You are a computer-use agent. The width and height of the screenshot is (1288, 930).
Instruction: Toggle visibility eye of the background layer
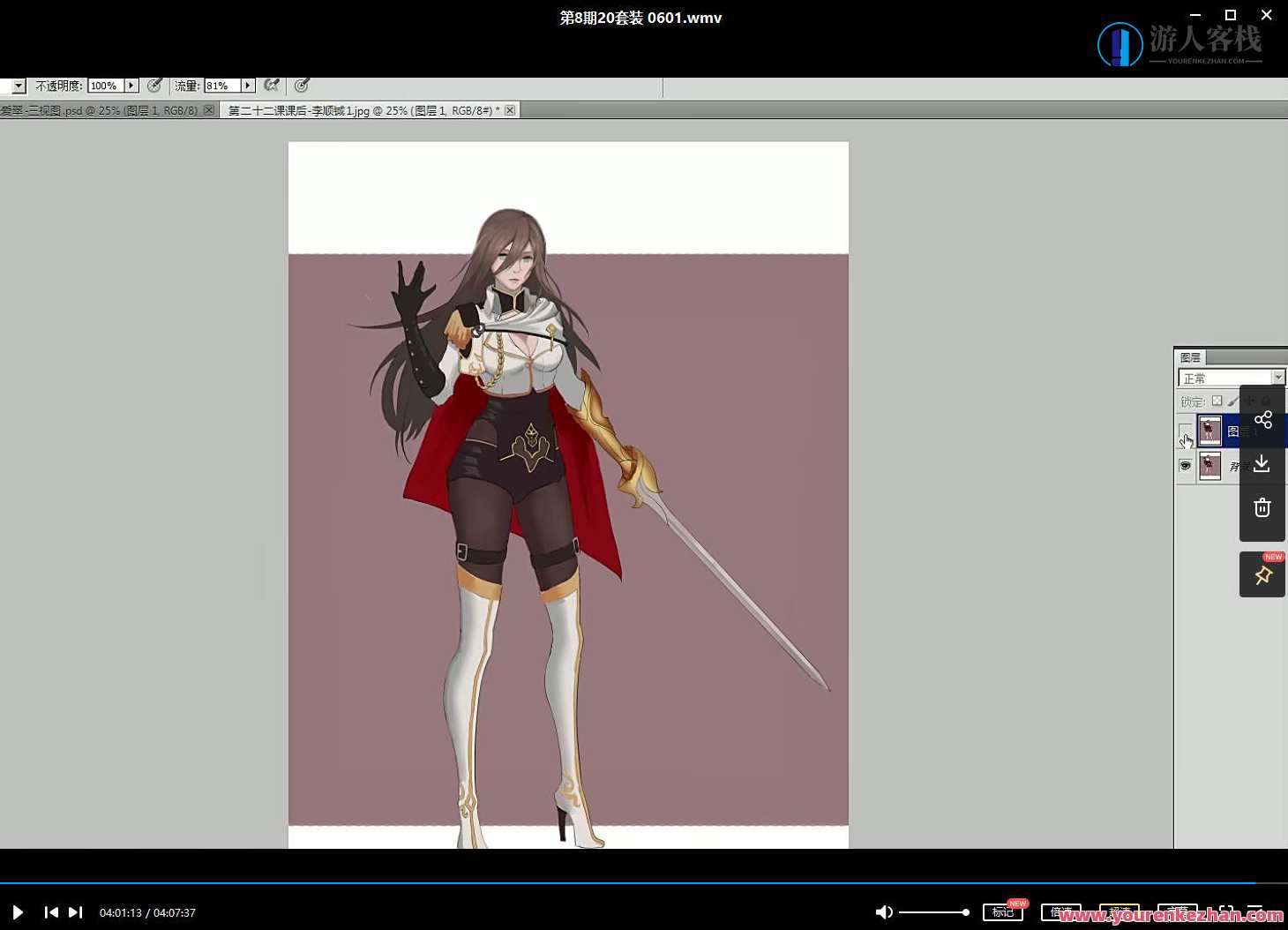pos(1185,465)
